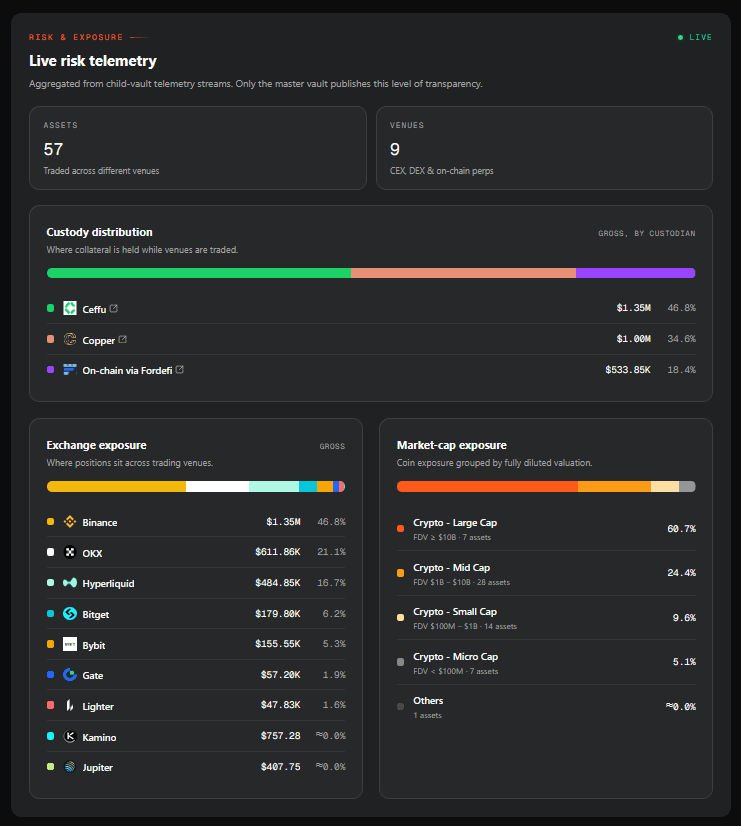Click mint Hyperliquid legend swatch
Screen dimensions: 741x826
click(x=51, y=583)
